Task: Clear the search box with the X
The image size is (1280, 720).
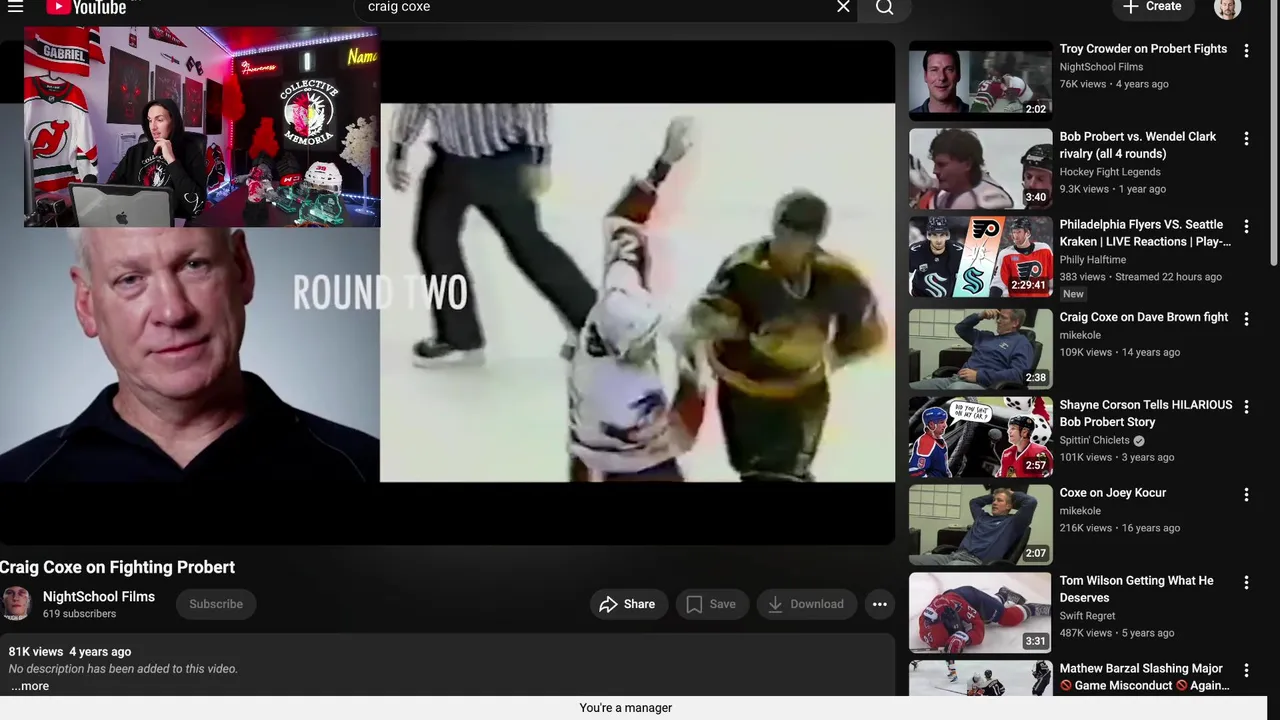Action: click(843, 7)
